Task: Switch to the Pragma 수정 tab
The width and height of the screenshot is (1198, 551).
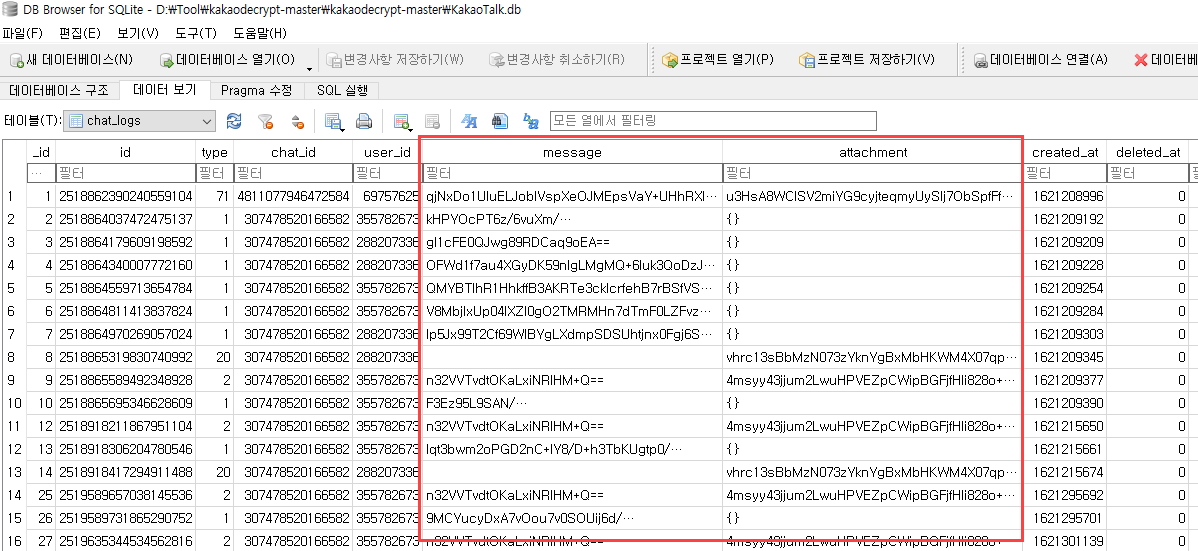Action: (257, 90)
